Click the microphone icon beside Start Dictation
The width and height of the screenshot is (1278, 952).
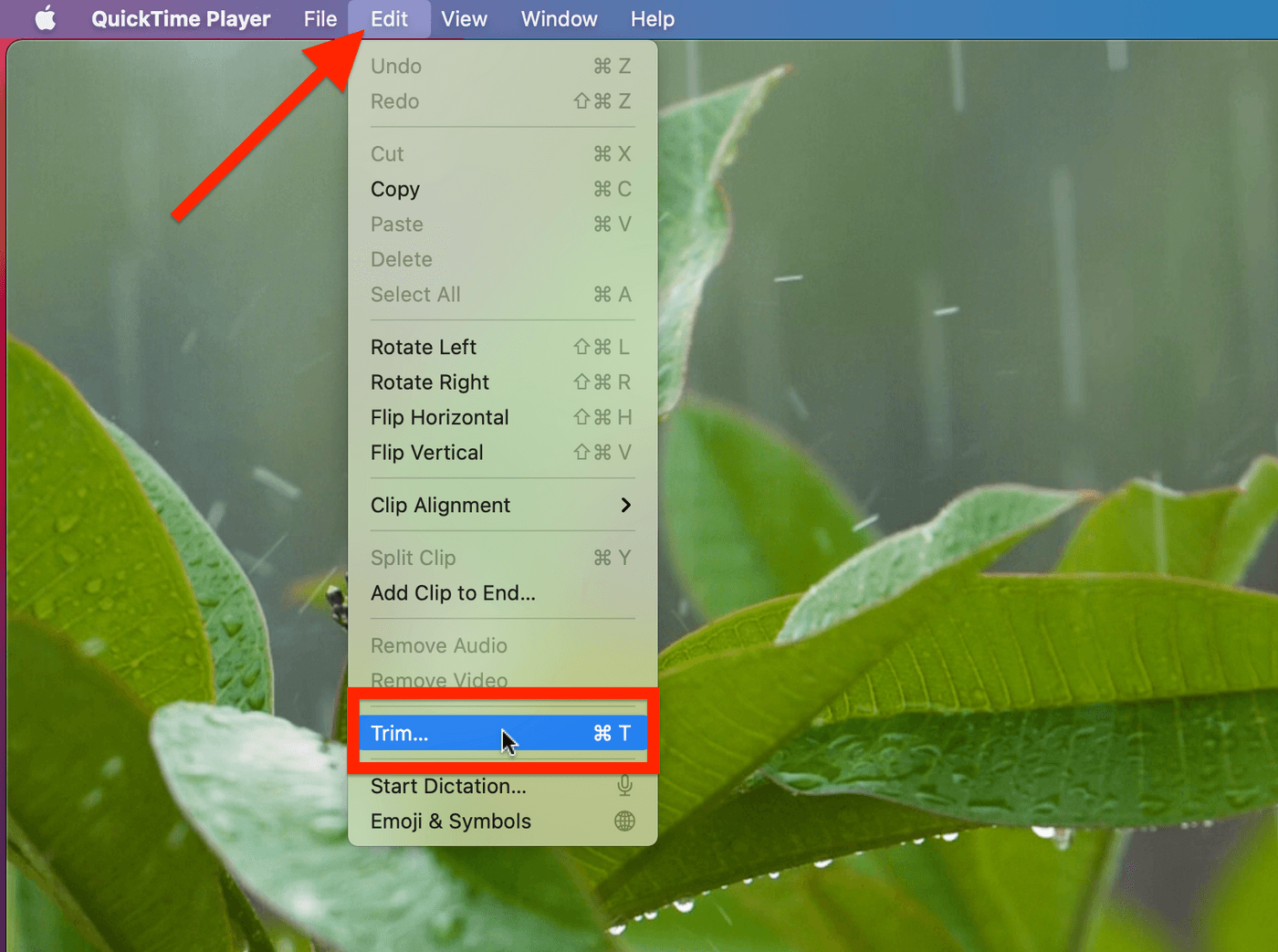623,786
